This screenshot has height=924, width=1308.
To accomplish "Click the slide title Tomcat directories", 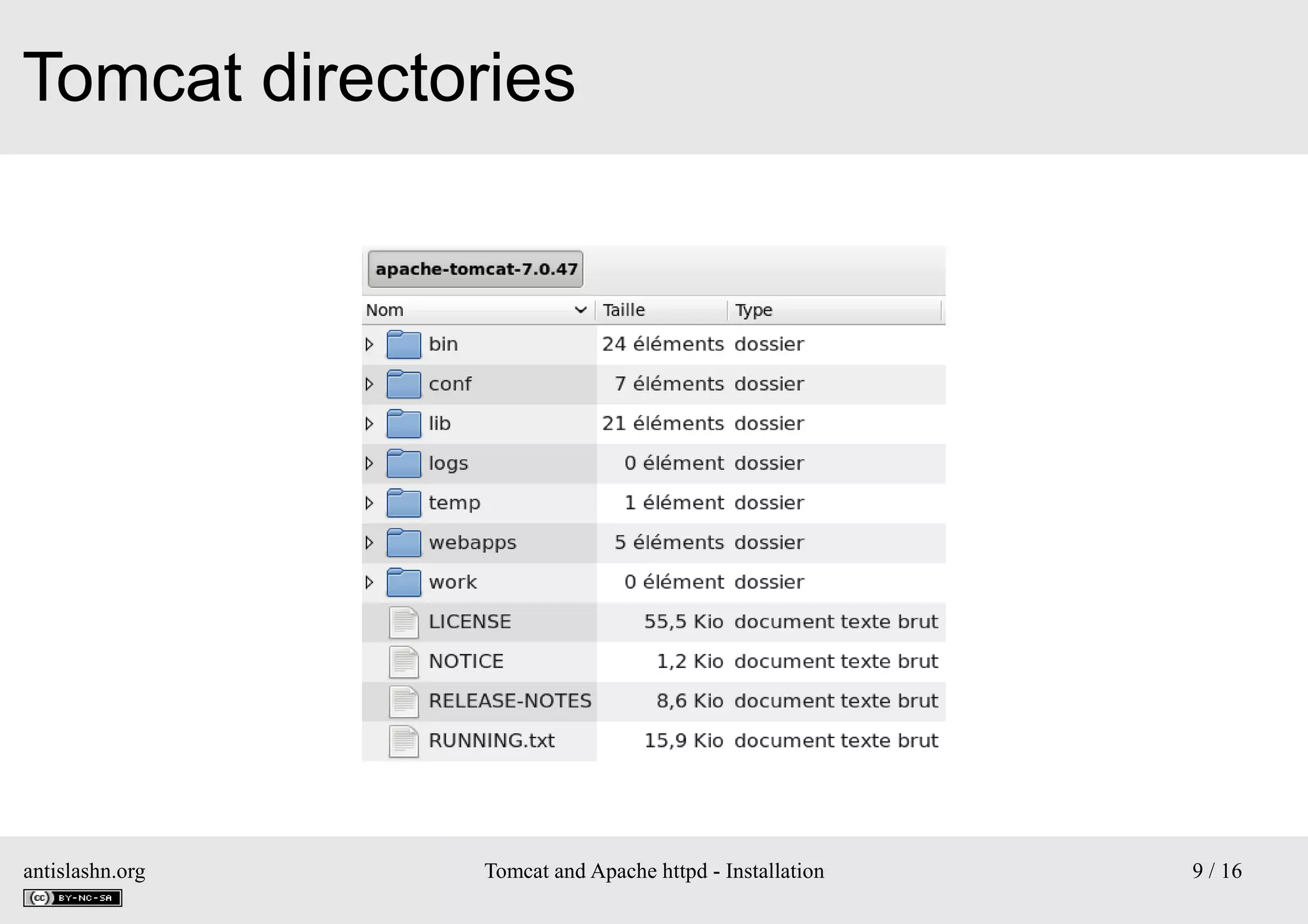I will tap(299, 77).
